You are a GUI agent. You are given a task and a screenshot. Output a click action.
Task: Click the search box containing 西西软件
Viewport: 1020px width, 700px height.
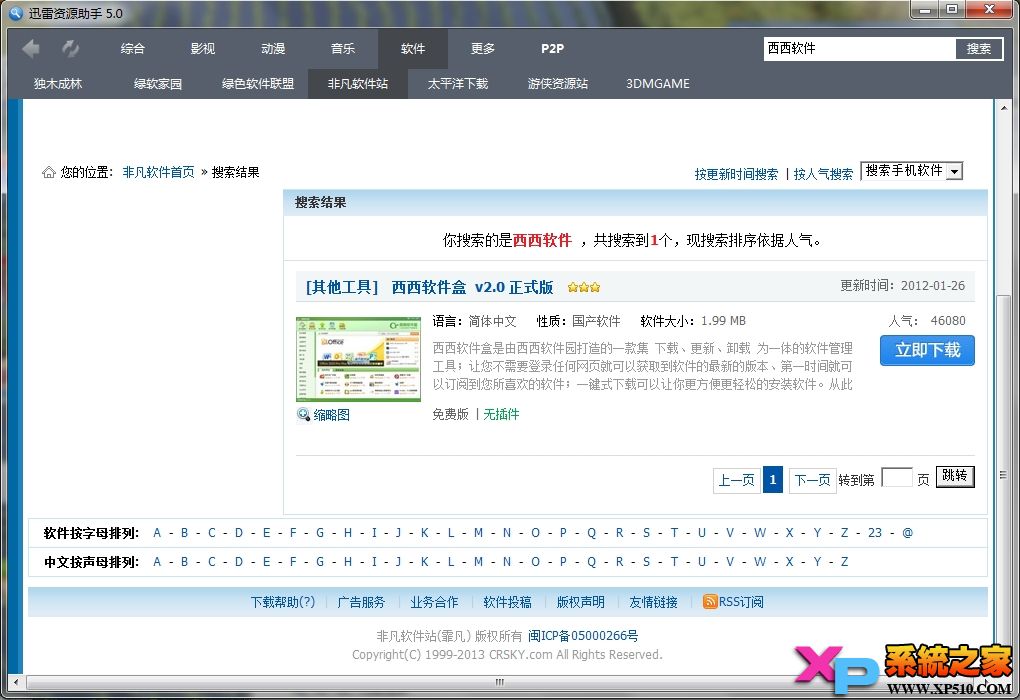pyautogui.click(x=859, y=48)
